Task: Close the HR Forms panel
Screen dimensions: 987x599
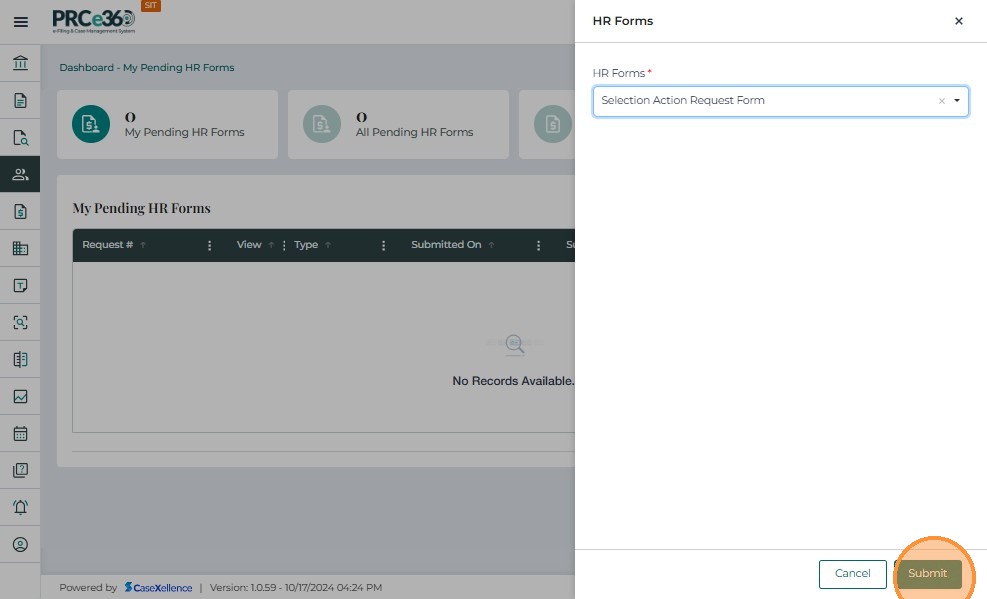Action: point(959,21)
